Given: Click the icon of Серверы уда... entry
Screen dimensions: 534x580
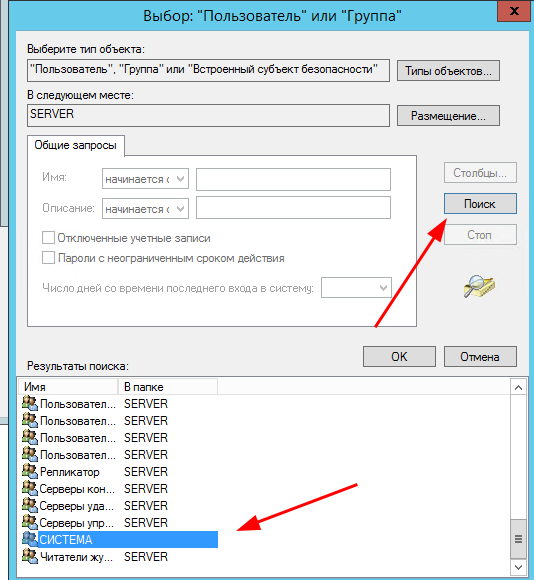Looking at the screenshot, I should coord(30,506).
